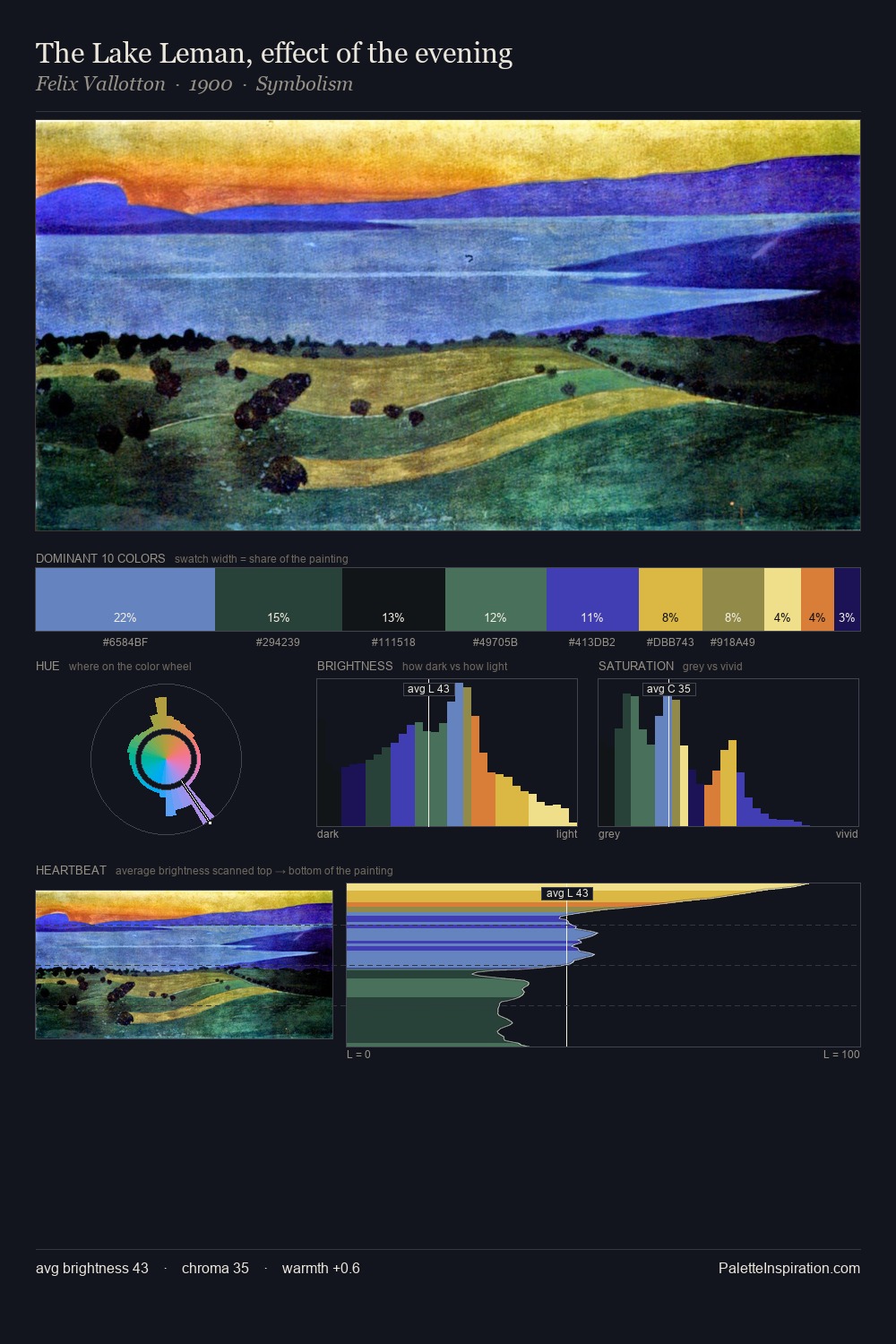The width and height of the screenshot is (896, 1344).
Task: Click the 'vivid' saturation axis label
Action: (847, 834)
